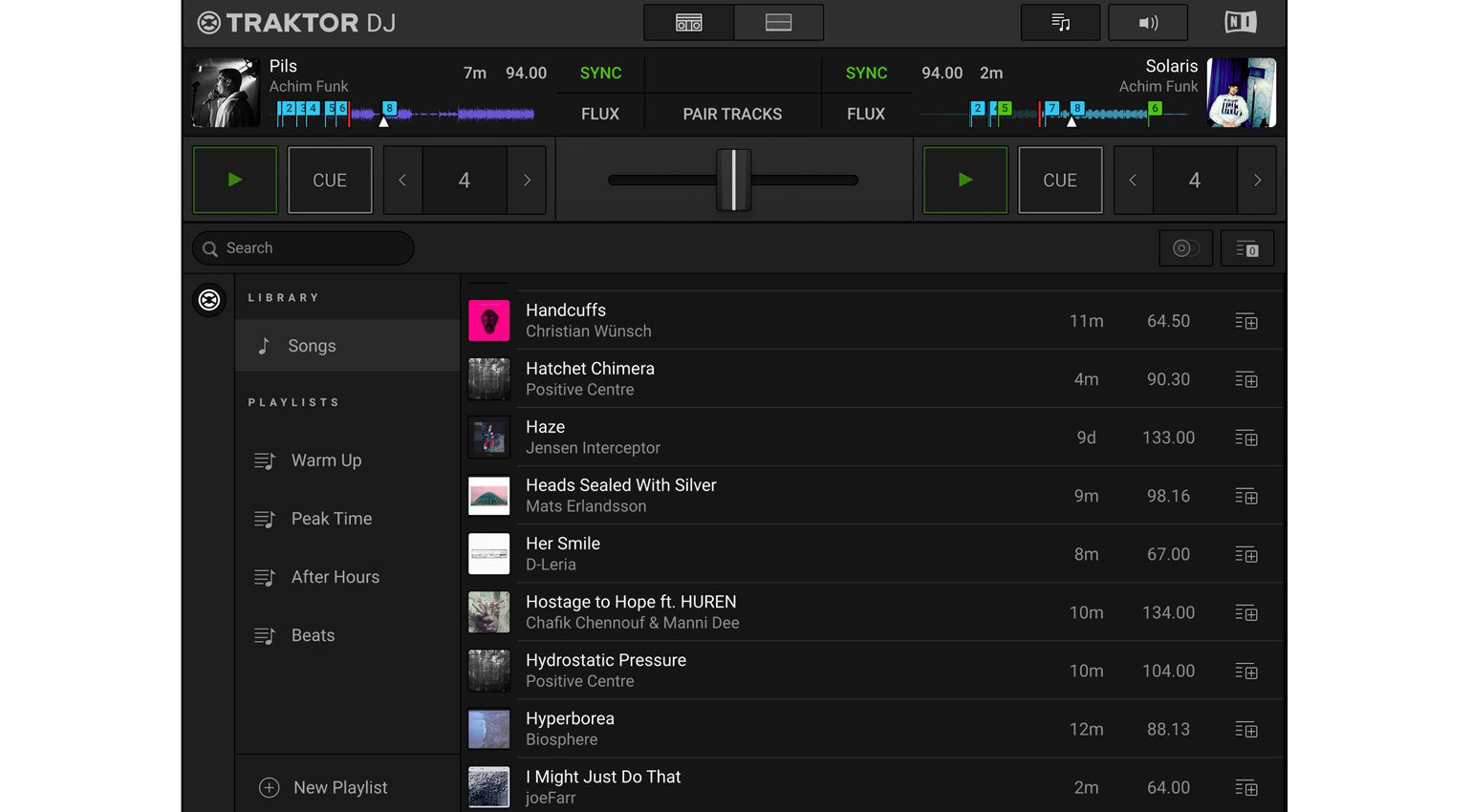Click left deck tempo 94.00
This screenshot has height=812, width=1472.
(x=526, y=74)
